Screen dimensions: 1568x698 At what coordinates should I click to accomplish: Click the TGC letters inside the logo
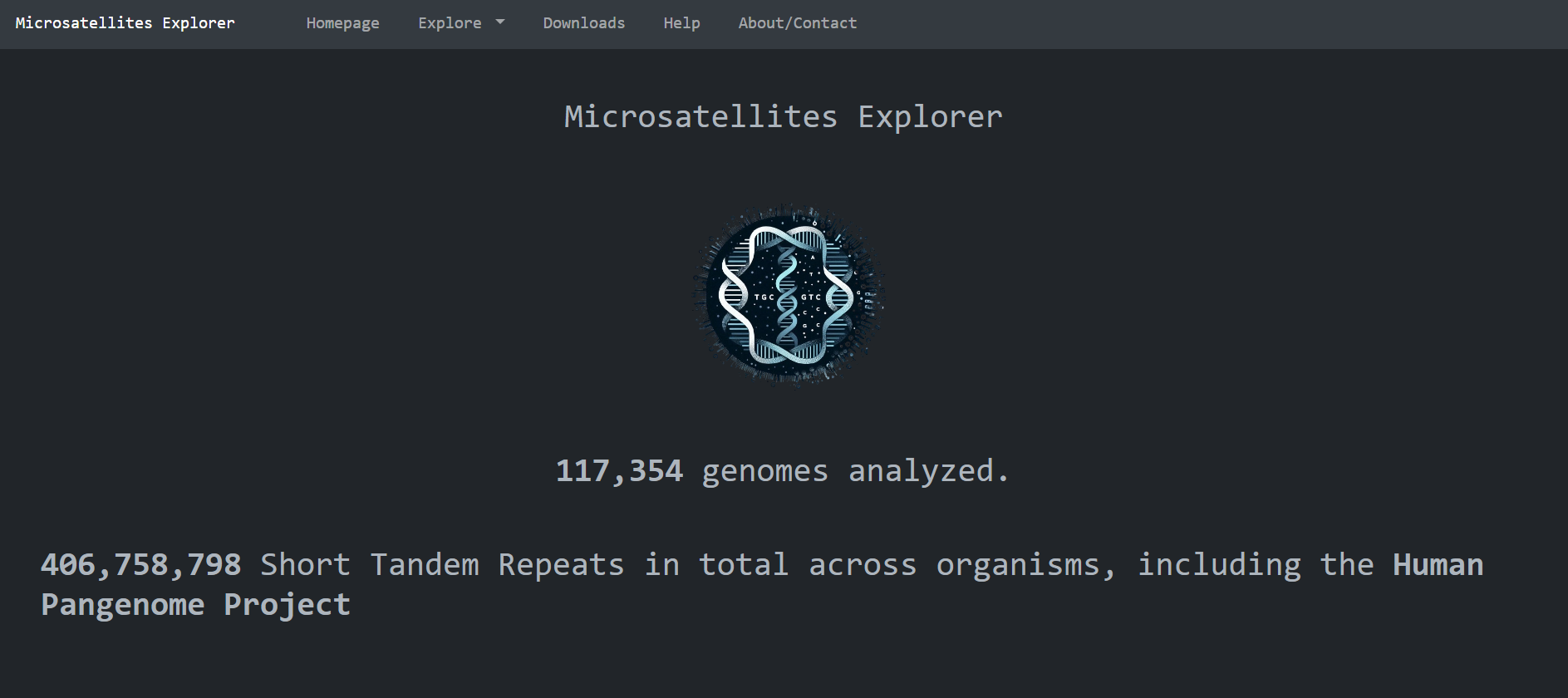click(764, 297)
